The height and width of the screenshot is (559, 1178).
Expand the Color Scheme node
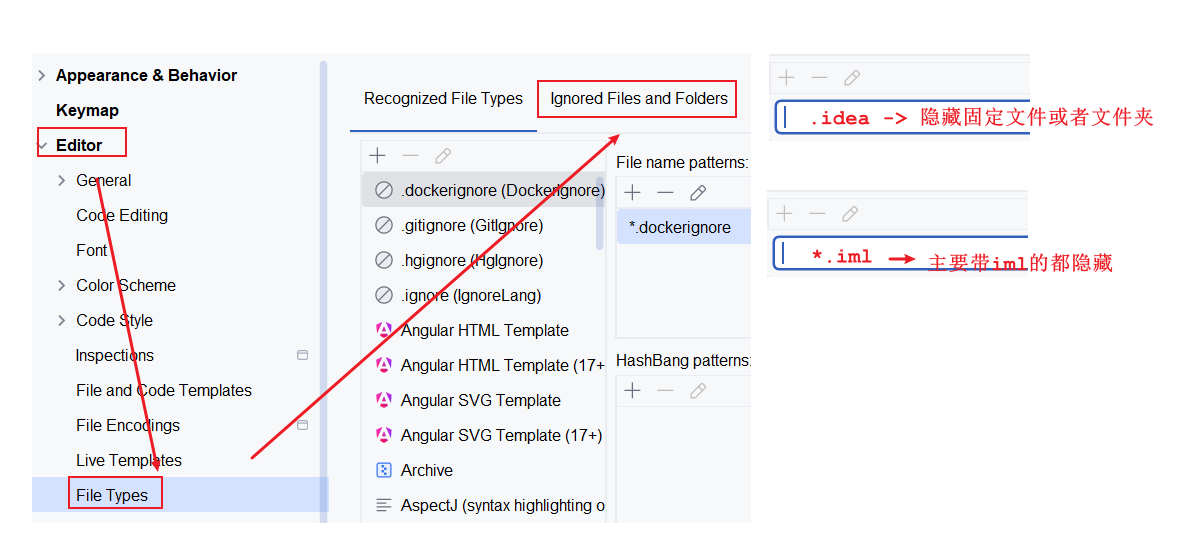click(x=62, y=286)
